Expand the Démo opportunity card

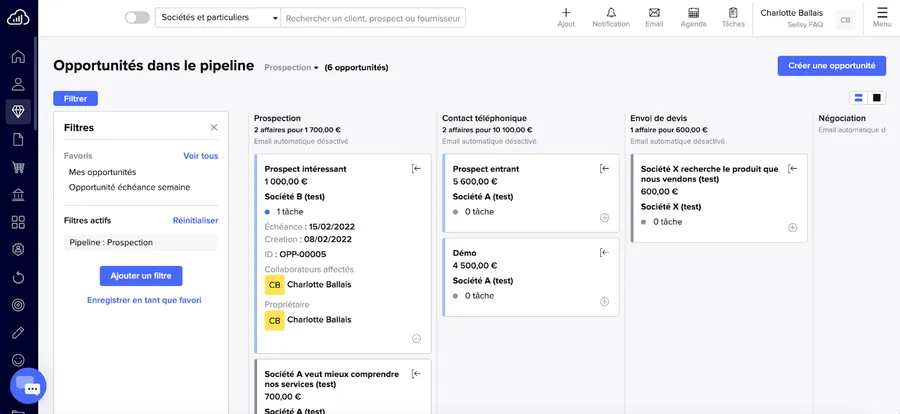(x=604, y=302)
